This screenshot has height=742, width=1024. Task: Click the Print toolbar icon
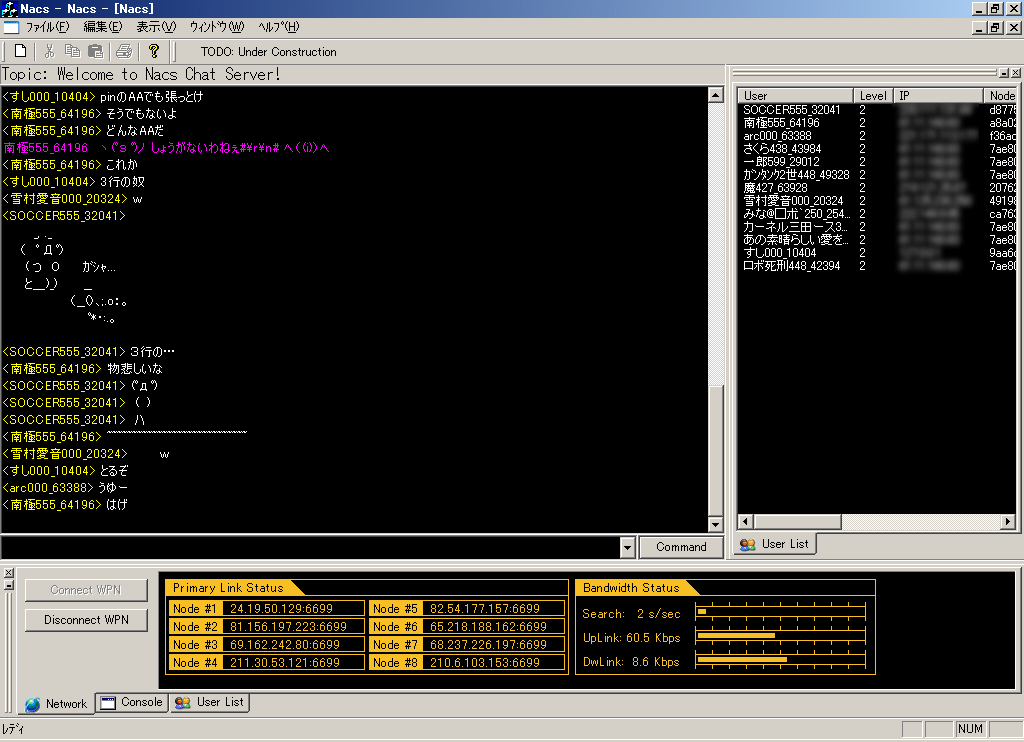tap(124, 51)
